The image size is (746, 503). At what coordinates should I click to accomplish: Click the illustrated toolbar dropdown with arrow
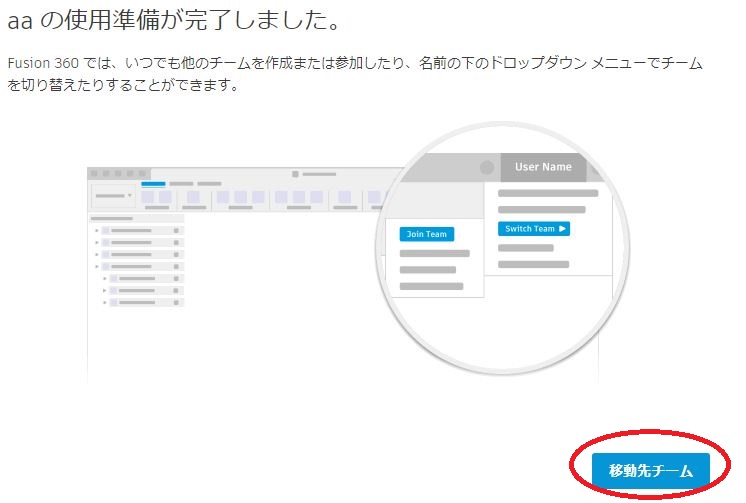click(115, 196)
